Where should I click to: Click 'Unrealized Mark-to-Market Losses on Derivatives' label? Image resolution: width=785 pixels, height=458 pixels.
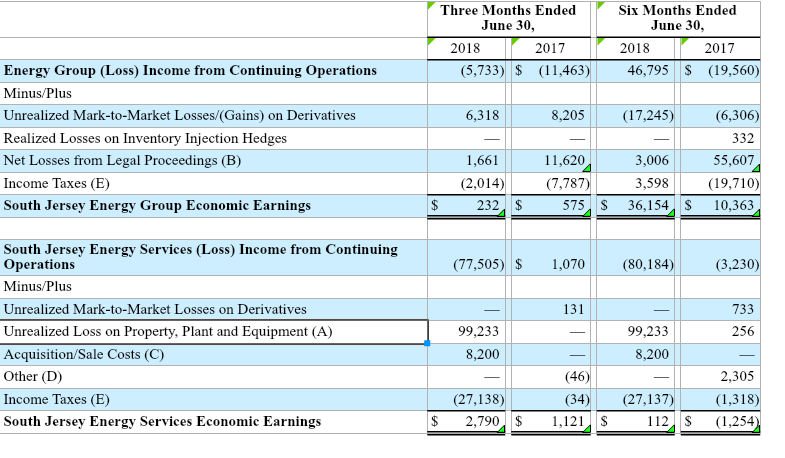(x=155, y=309)
